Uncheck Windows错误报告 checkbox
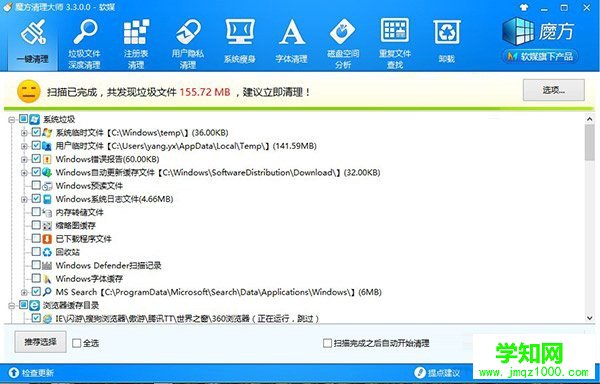 pos(36,159)
